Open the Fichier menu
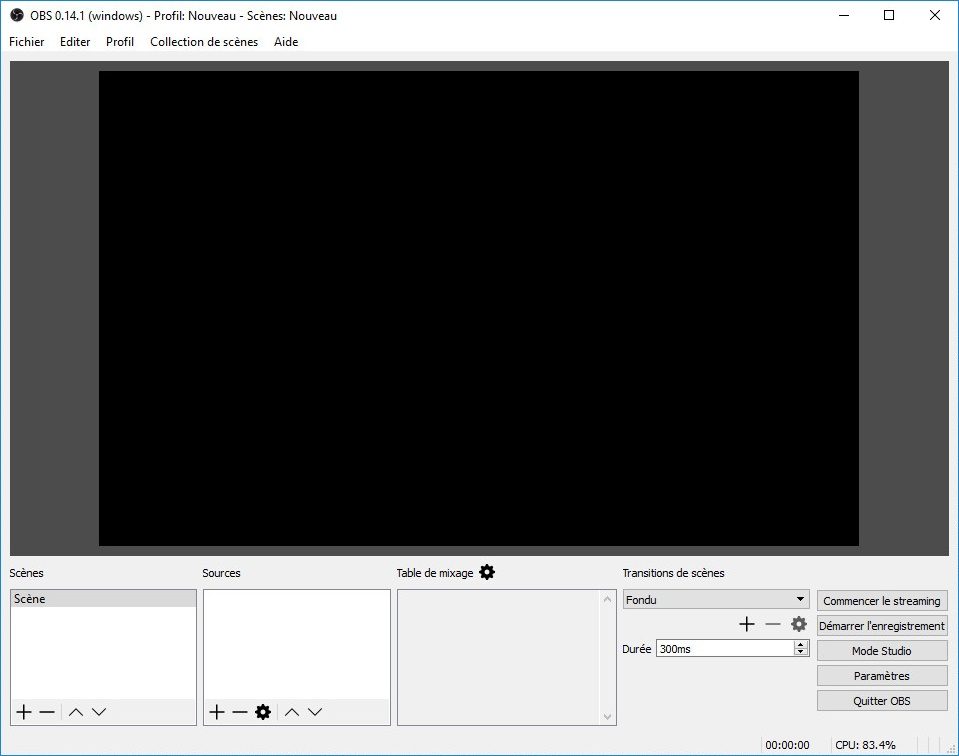Screen dimensions: 959x756 (x=27, y=42)
